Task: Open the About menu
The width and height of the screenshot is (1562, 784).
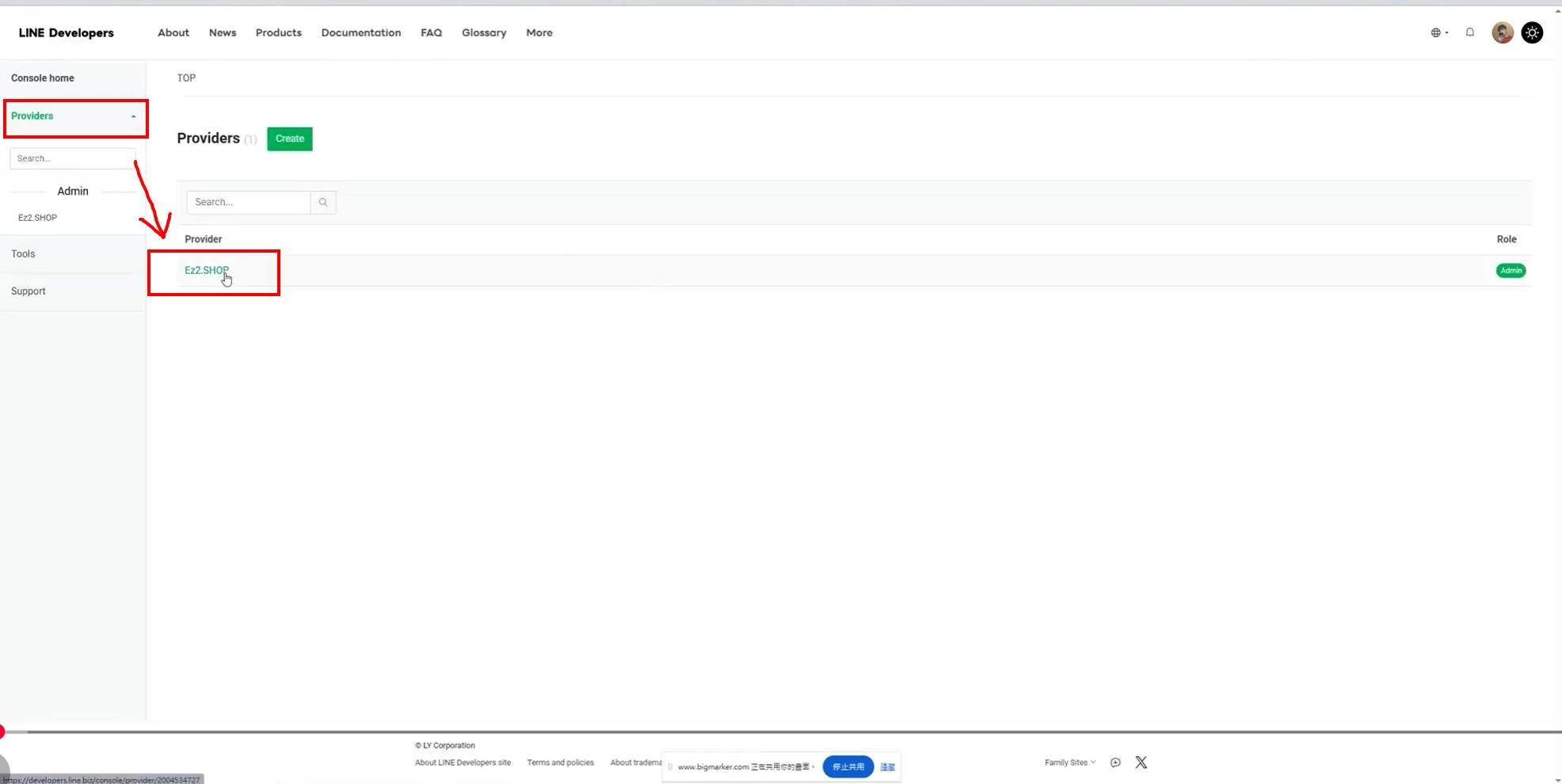Action: click(173, 32)
